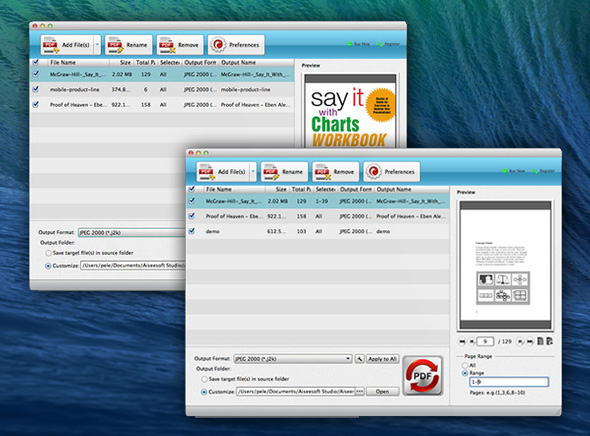Image resolution: width=590 pixels, height=436 pixels.
Task: Go to first page in preview
Action: [x=462, y=342]
